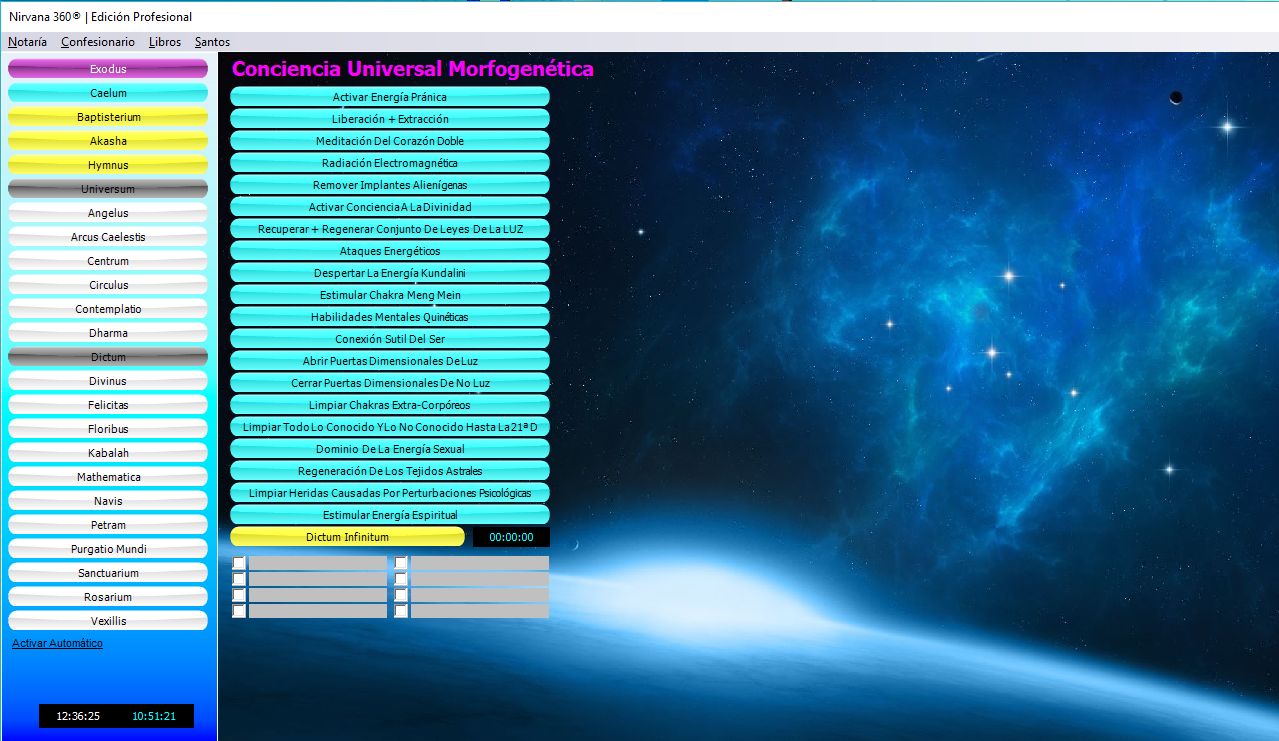Image resolution: width=1279 pixels, height=741 pixels.
Task: Select the Petram sidebar button
Action: click(108, 525)
